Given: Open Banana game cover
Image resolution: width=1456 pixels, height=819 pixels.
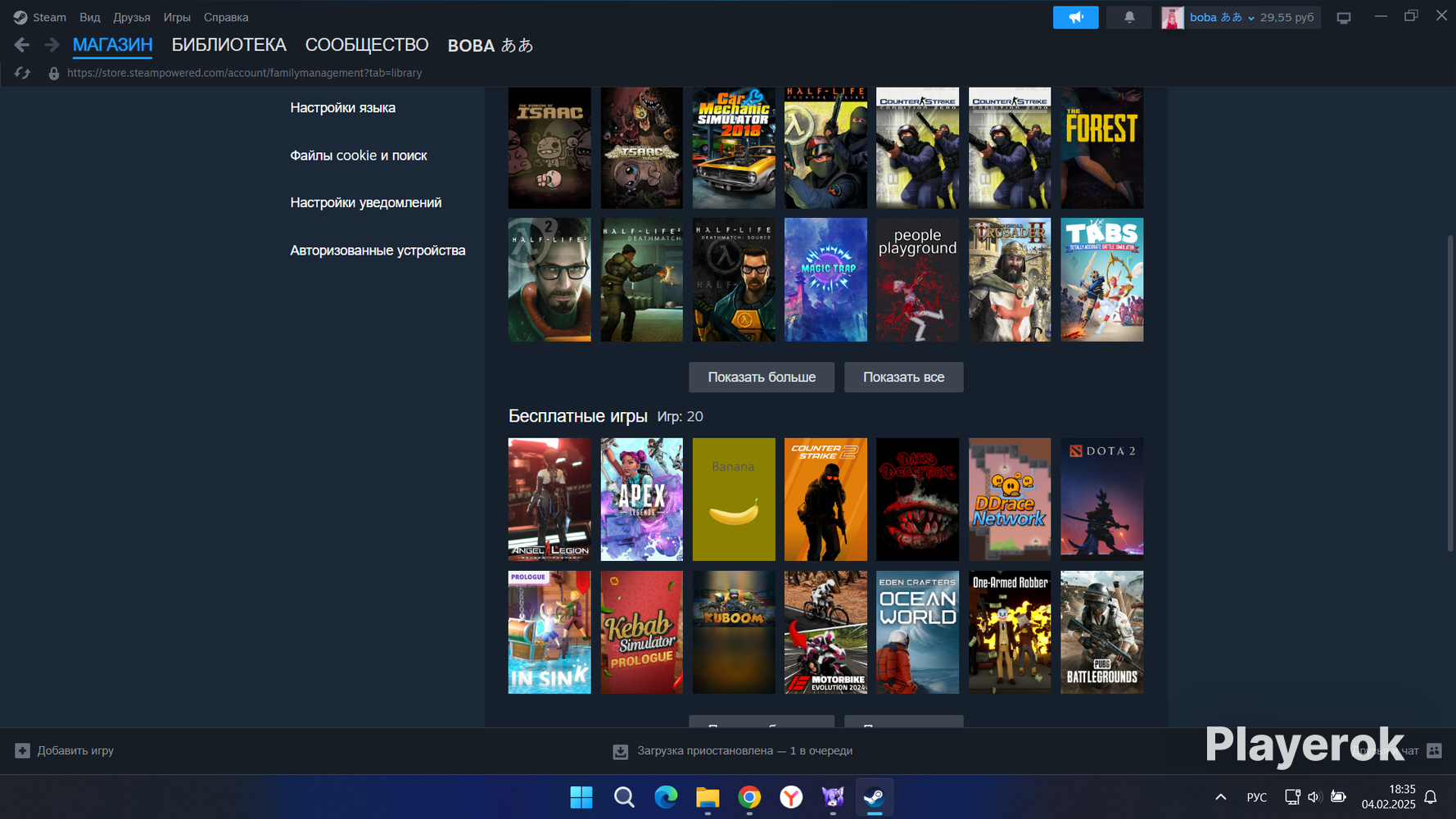Looking at the screenshot, I should click(734, 500).
